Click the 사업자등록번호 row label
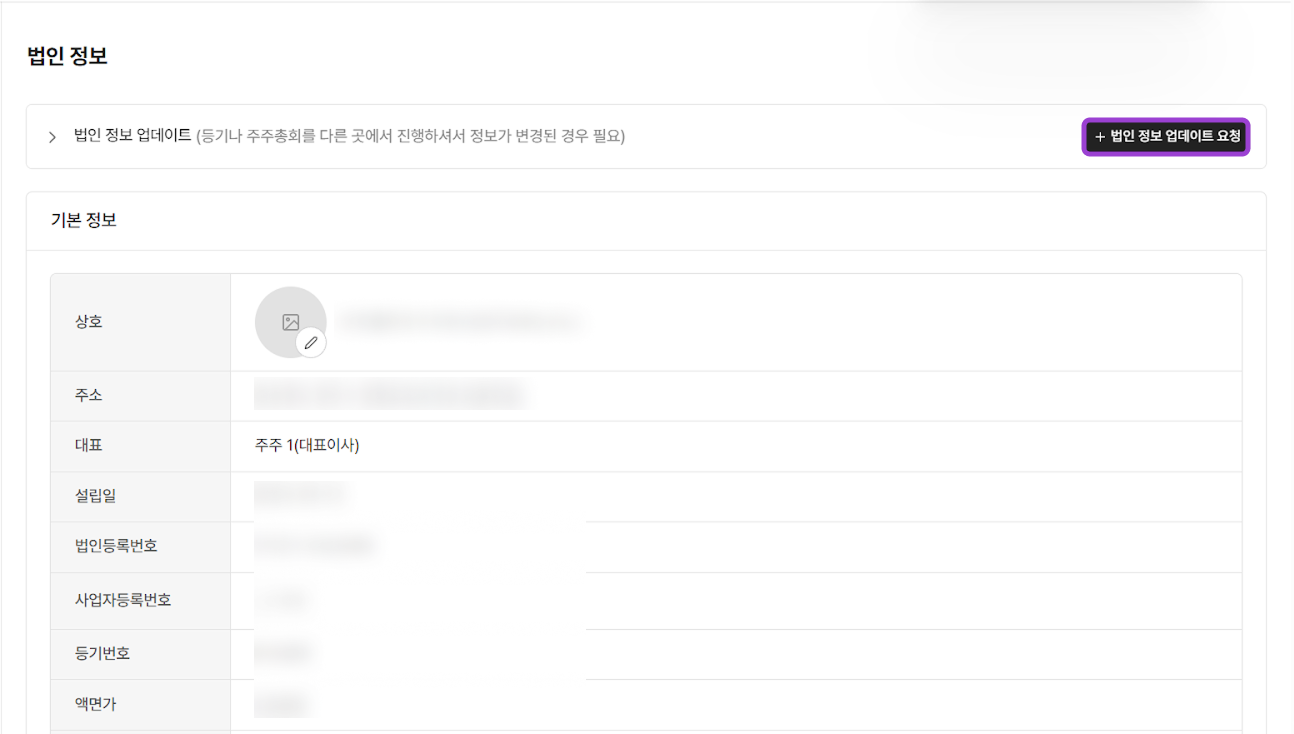 click(x=123, y=600)
